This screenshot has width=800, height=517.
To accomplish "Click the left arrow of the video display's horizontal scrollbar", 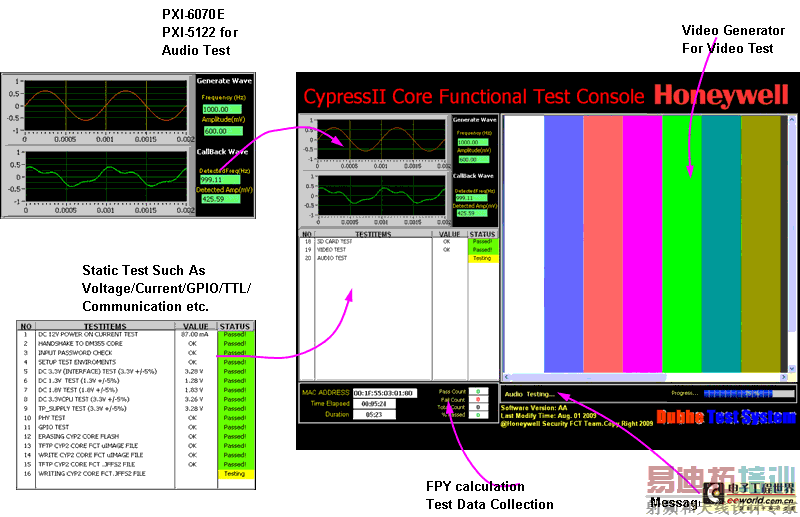I will (x=507, y=378).
